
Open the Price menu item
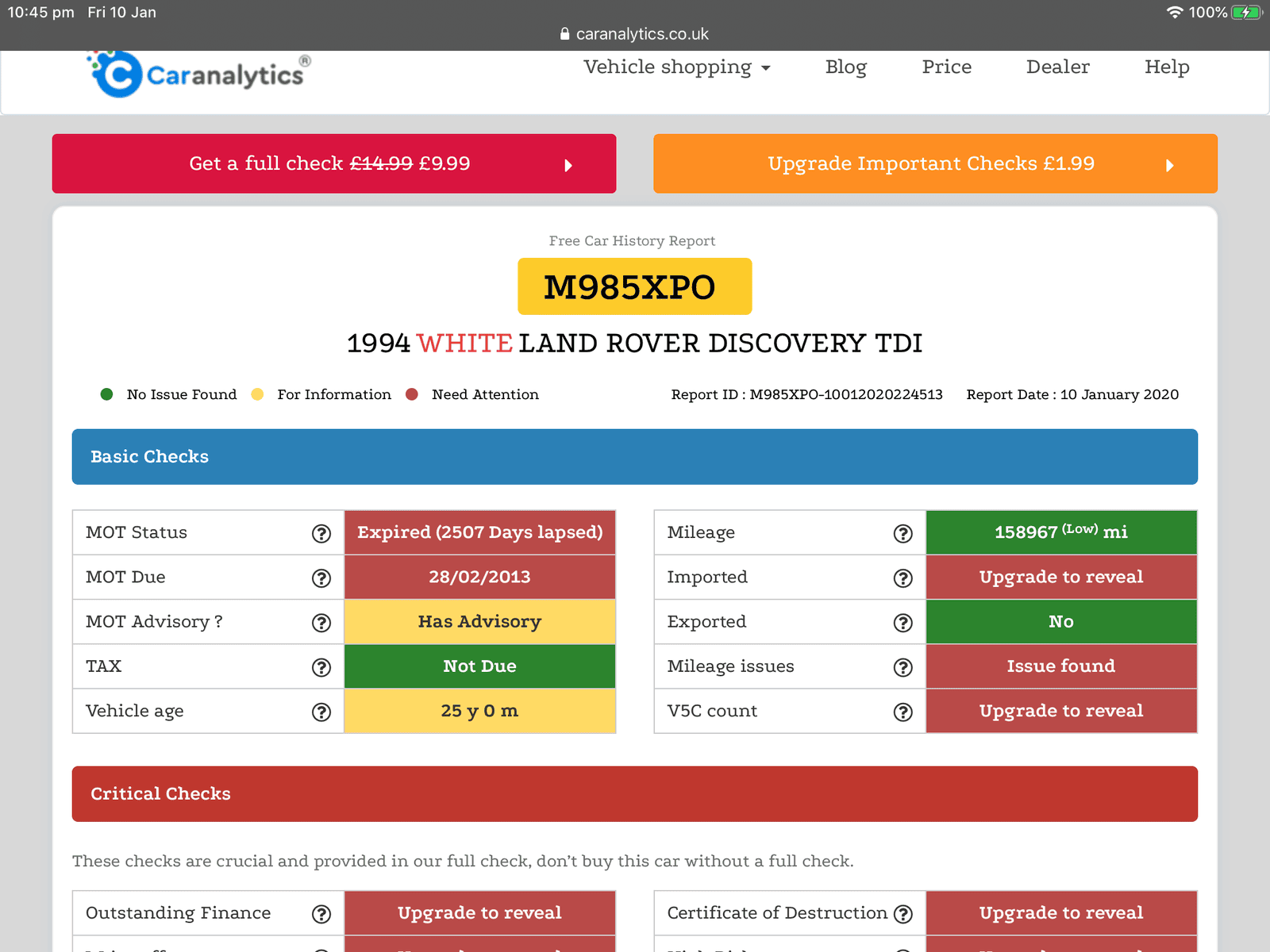click(947, 67)
